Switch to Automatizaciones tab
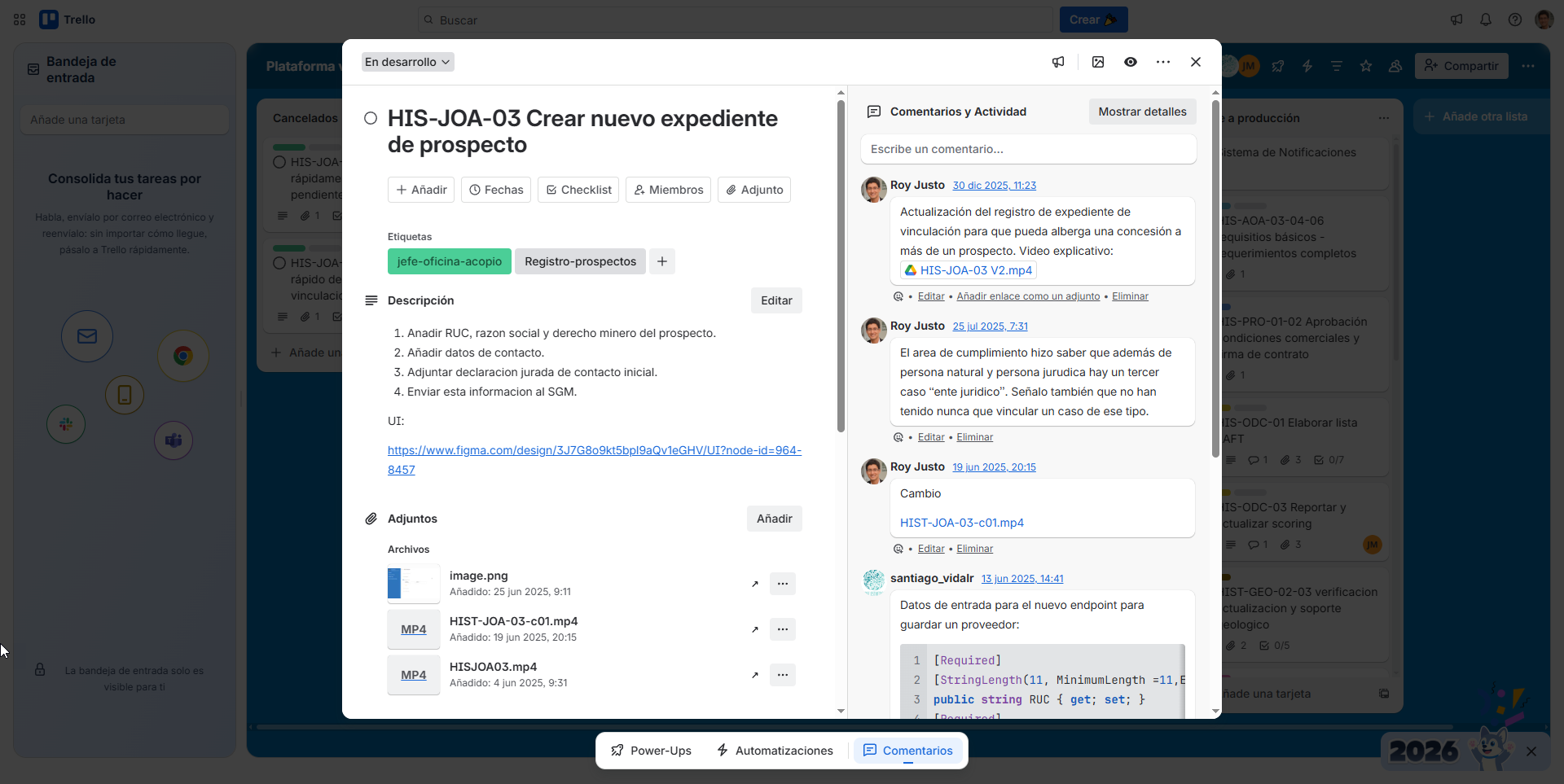 coord(775,751)
